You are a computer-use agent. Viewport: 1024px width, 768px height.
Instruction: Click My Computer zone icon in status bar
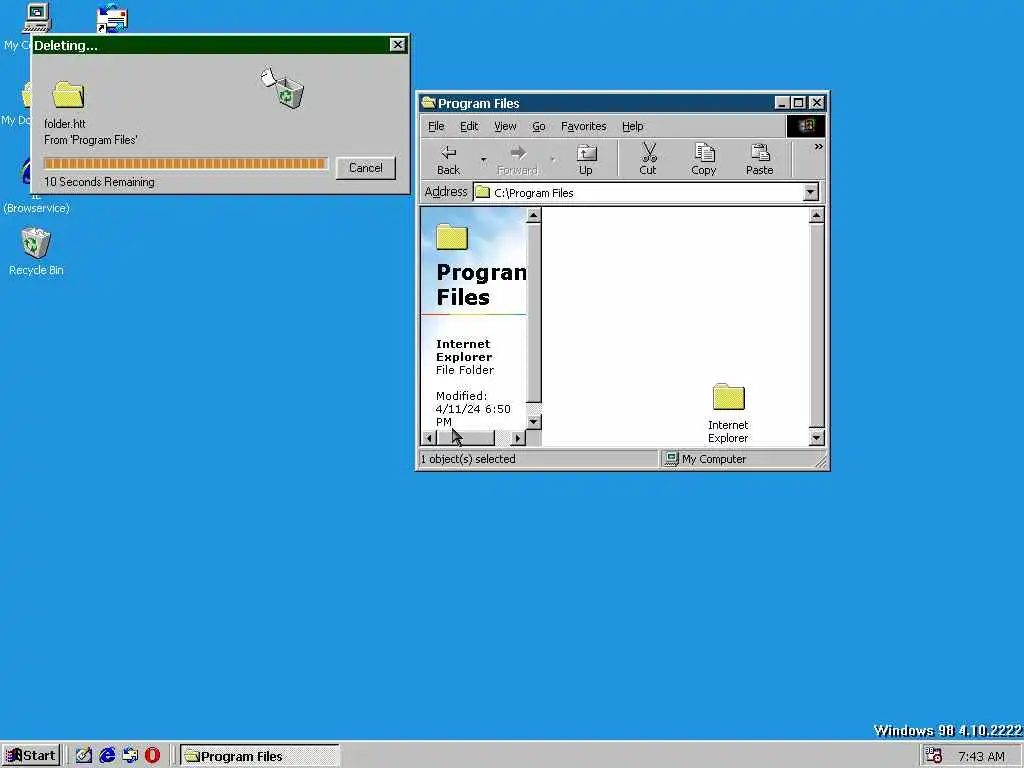(x=671, y=458)
